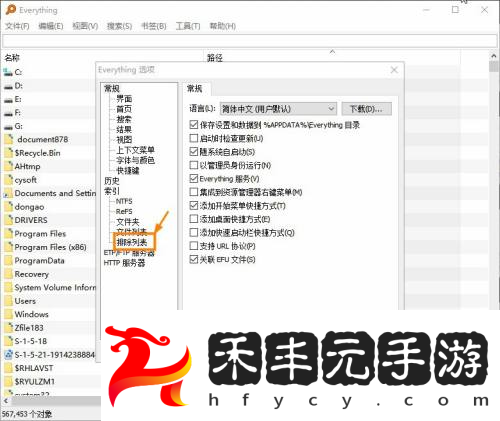
Task: Click the F: drive icon
Action: [8, 113]
